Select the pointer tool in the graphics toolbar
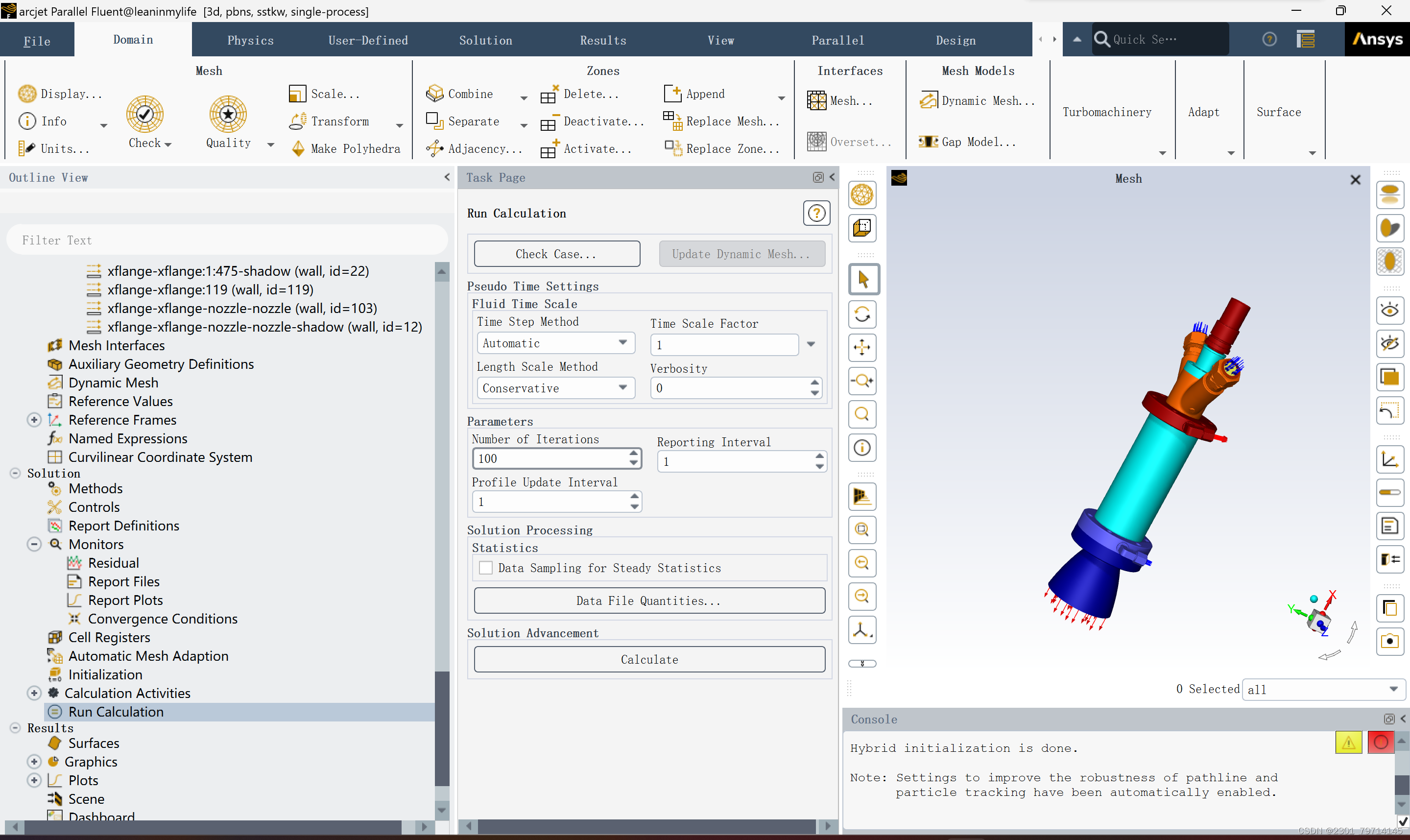 tap(862, 279)
